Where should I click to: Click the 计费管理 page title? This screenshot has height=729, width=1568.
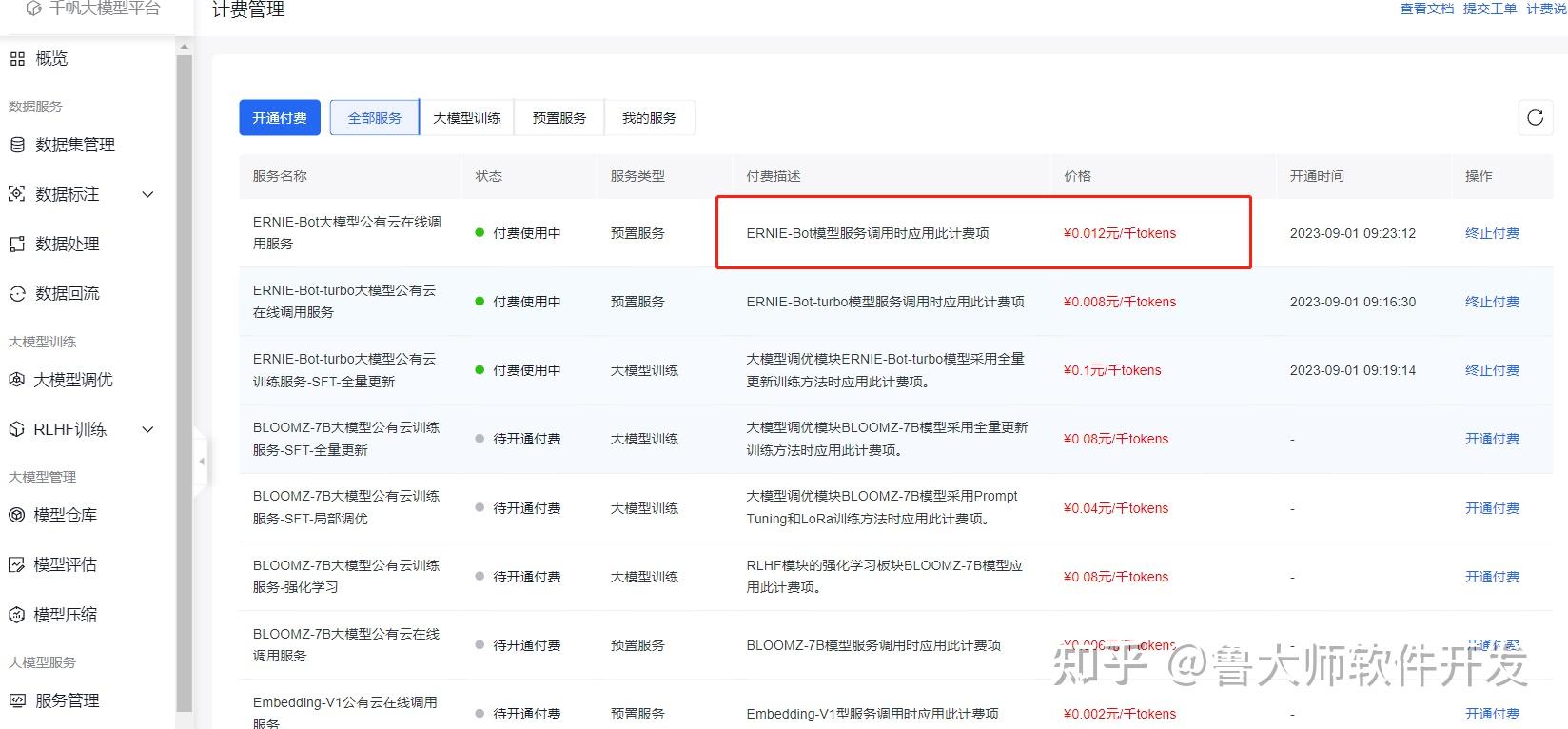pos(248,10)
